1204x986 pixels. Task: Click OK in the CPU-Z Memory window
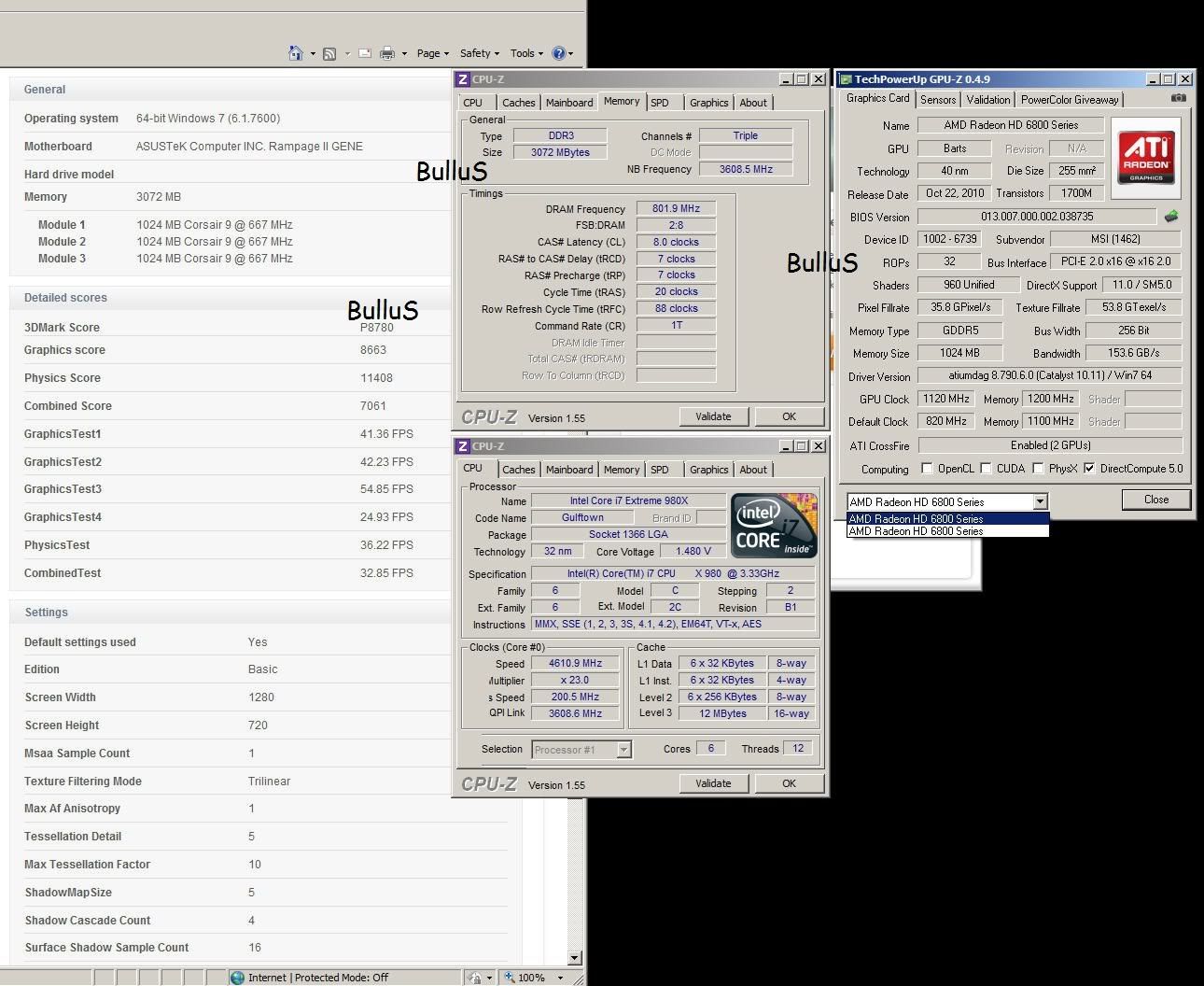(789, 416)
